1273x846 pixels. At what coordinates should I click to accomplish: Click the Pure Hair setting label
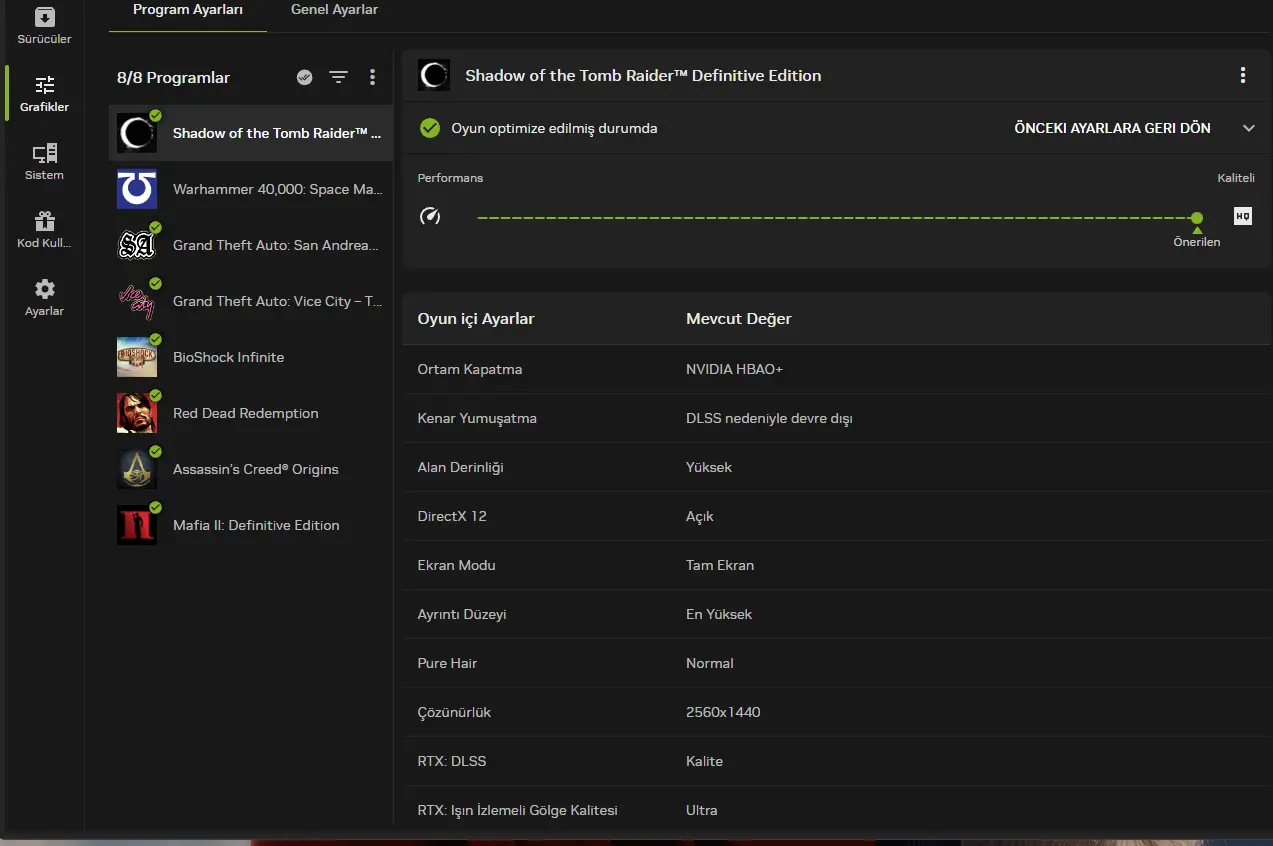pos(447,663)
